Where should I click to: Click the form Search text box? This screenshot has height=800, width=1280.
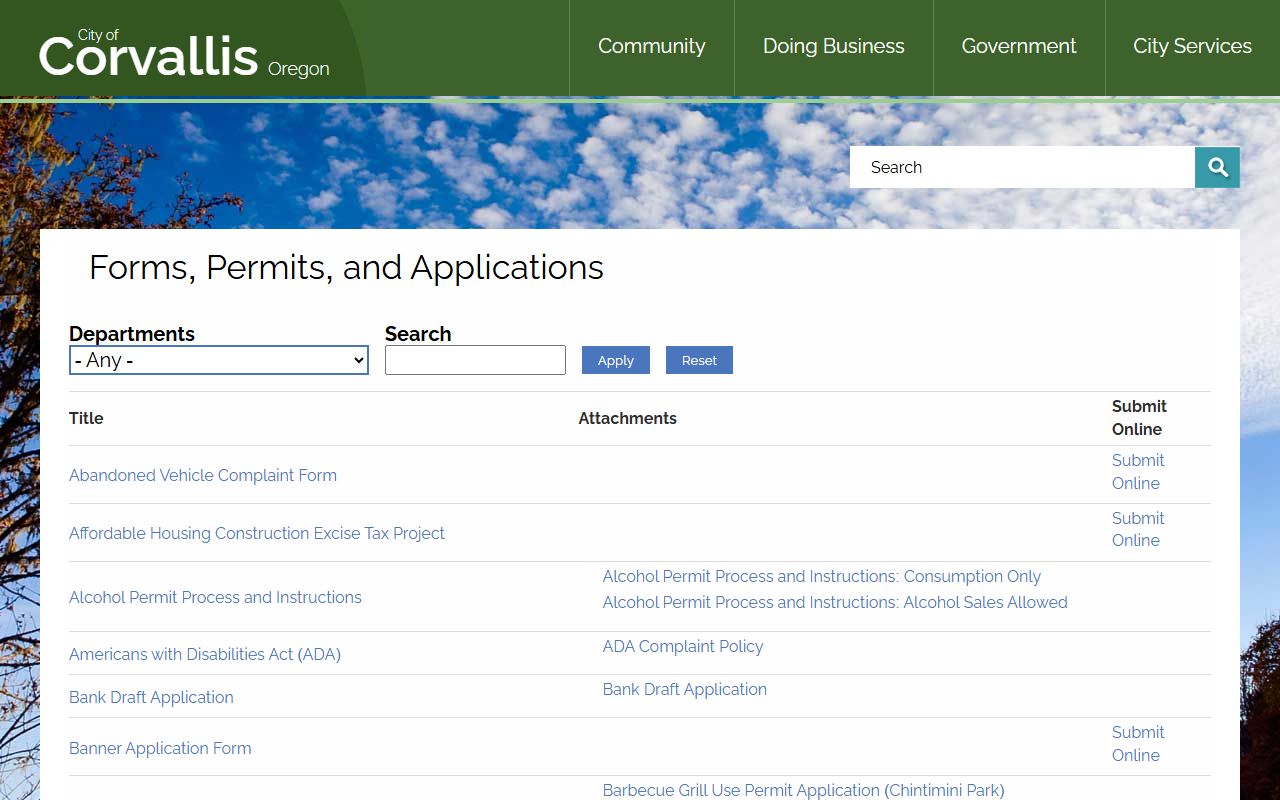[475, 360]
